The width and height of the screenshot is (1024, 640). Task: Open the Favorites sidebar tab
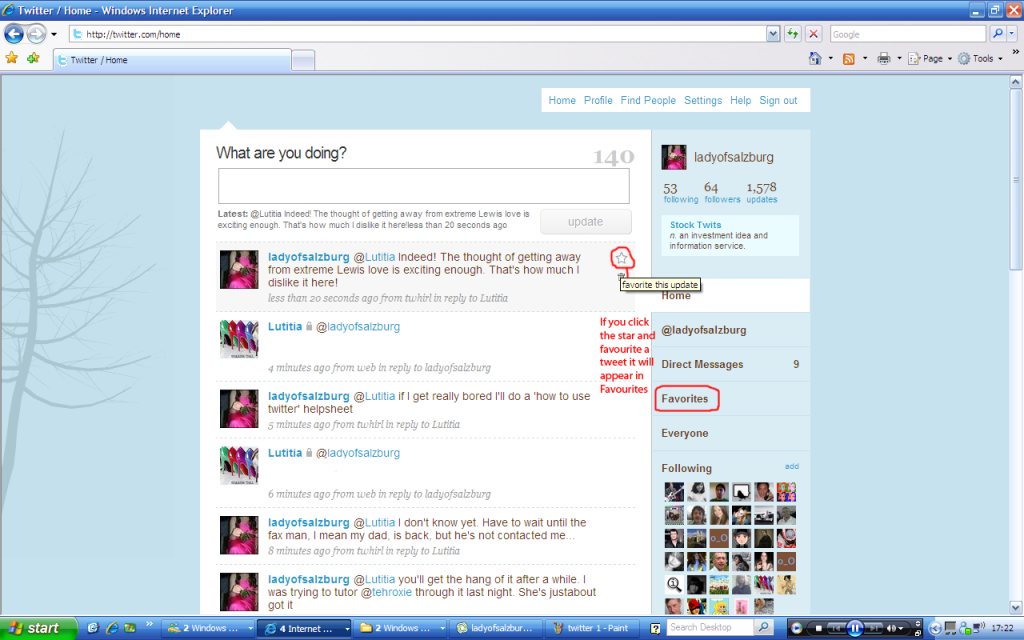click(730, 398)
